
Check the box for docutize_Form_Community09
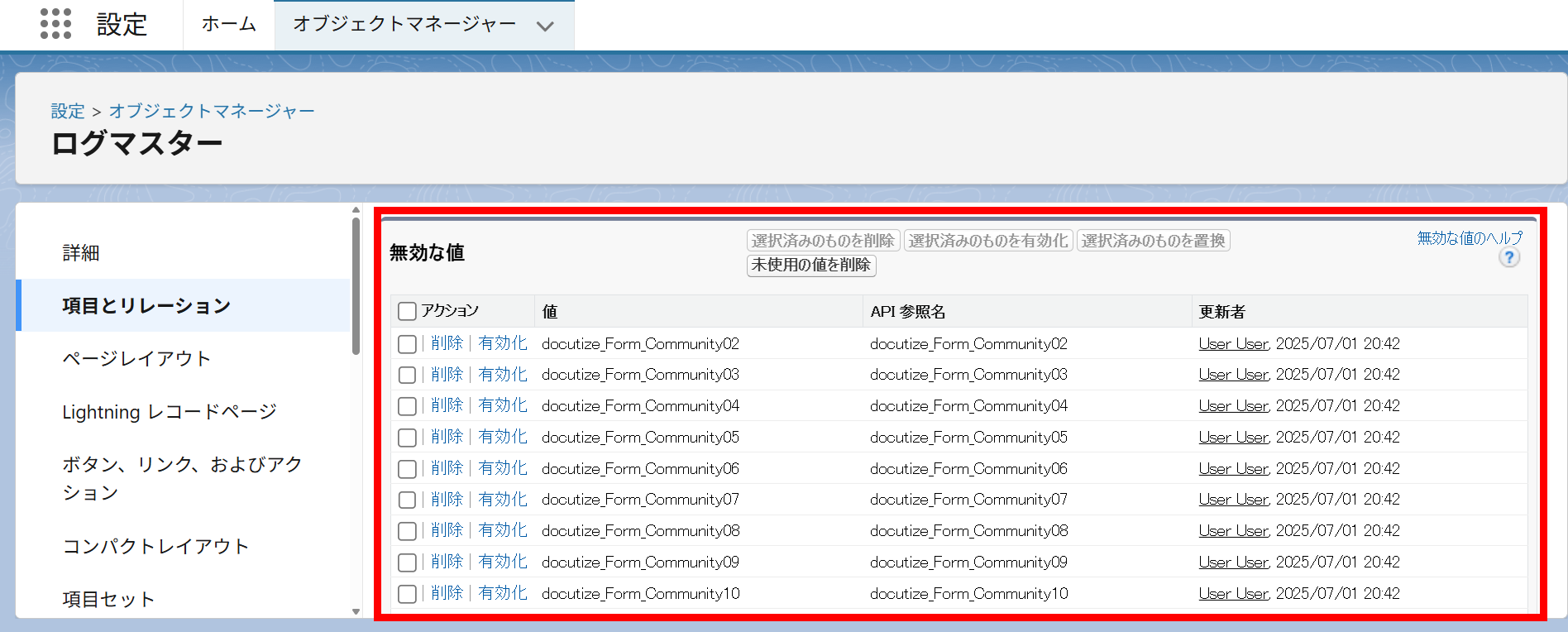407,563
